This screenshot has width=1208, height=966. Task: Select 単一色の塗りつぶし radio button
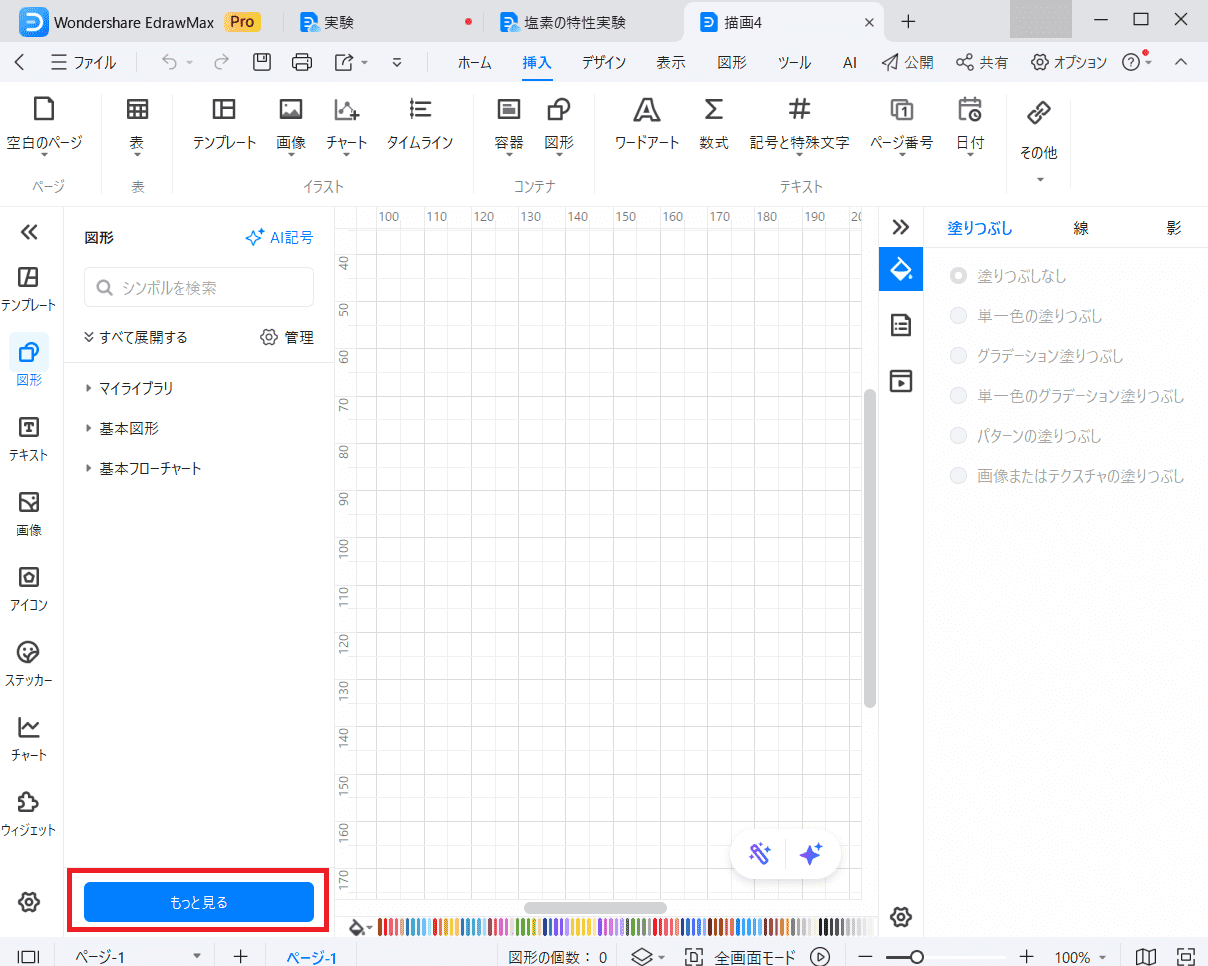[x=959, y=316]
